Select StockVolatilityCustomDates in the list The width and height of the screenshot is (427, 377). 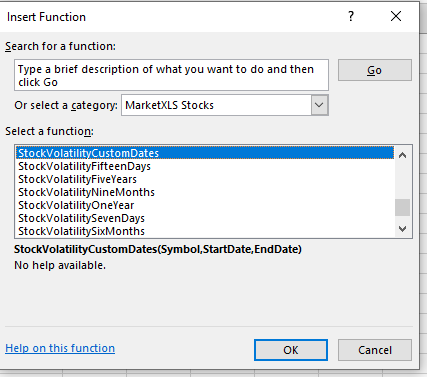[x=205, y=153]
